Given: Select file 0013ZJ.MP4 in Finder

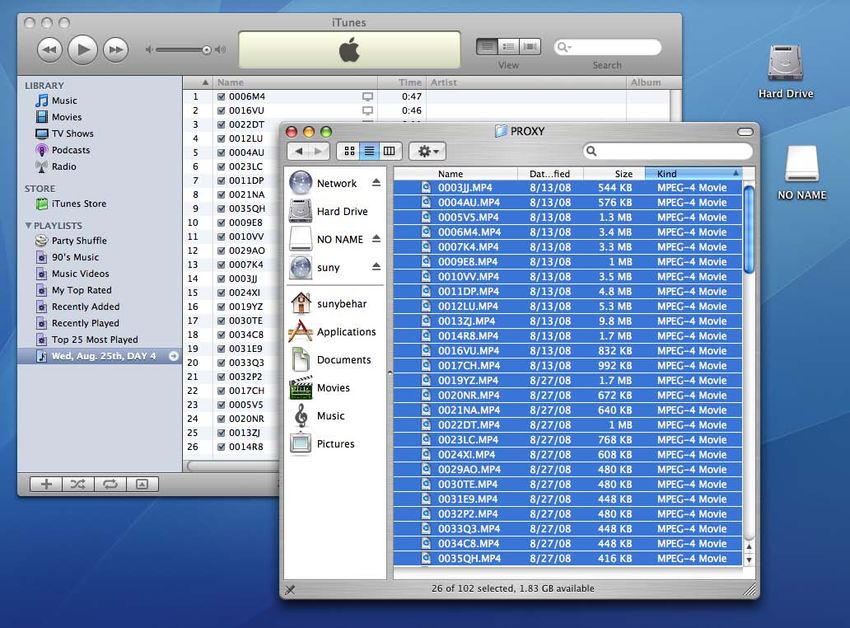Looking at the screenshot, I should [568, 321].
